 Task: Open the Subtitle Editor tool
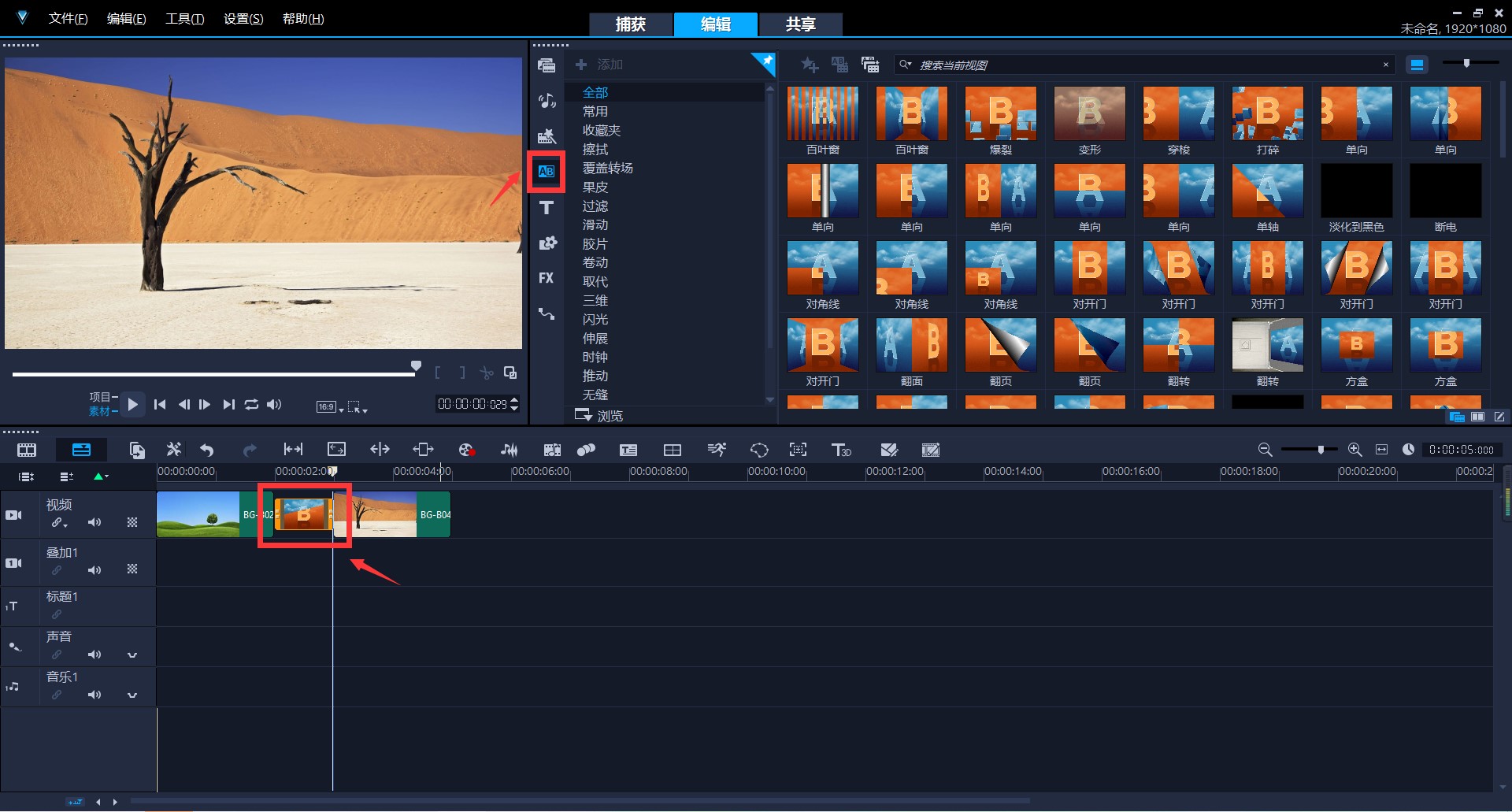(628, 450)
